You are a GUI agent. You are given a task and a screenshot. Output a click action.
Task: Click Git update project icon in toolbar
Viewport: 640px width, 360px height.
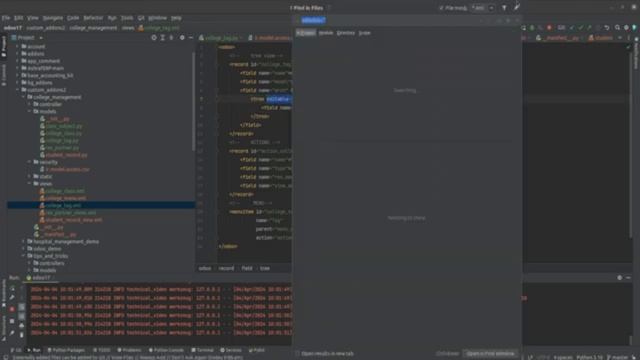point(572,28)
